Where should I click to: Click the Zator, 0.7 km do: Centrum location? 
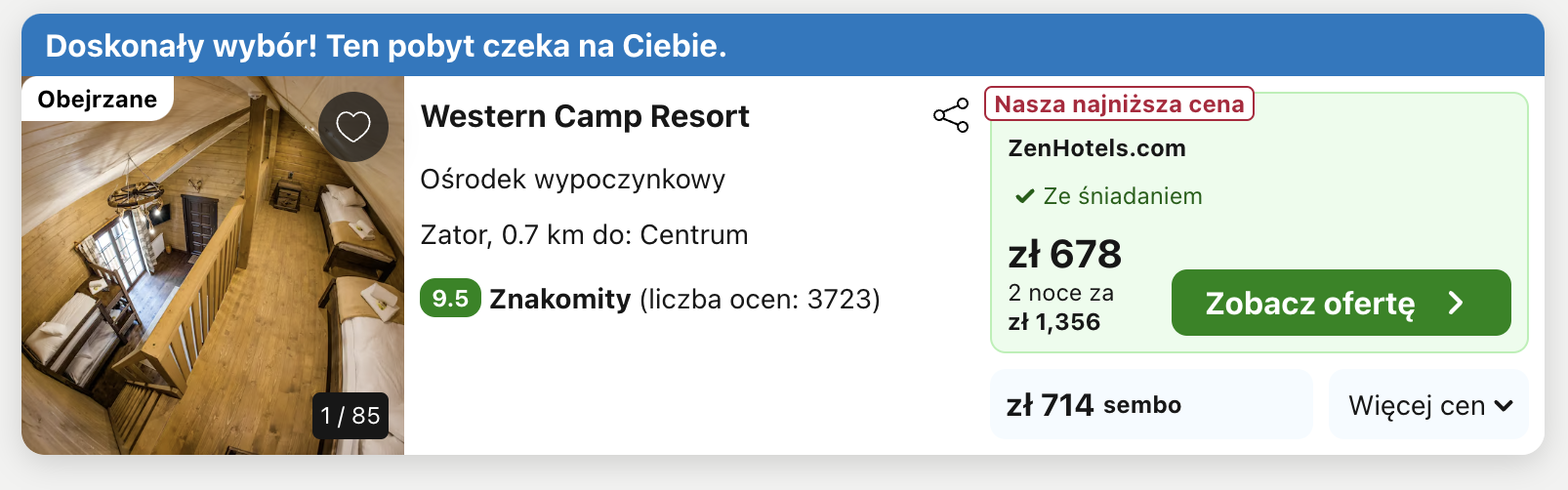584,235
